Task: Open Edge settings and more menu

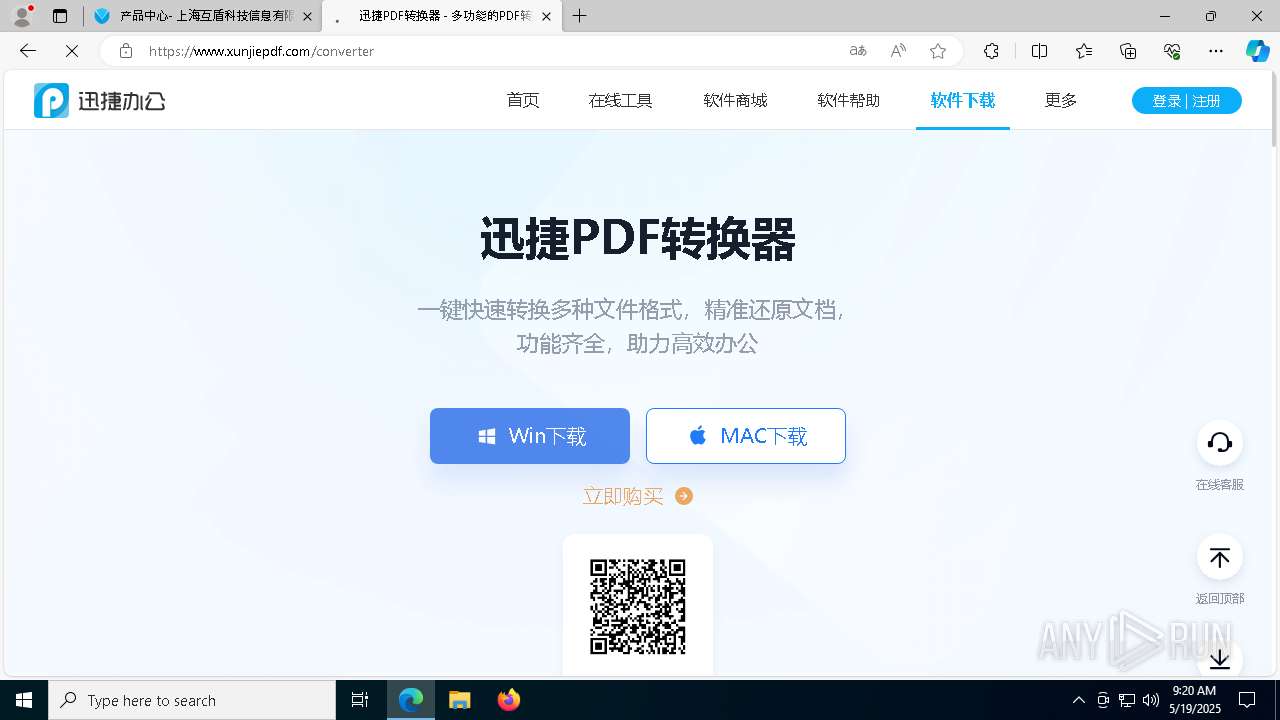Action: (1216, 51)
